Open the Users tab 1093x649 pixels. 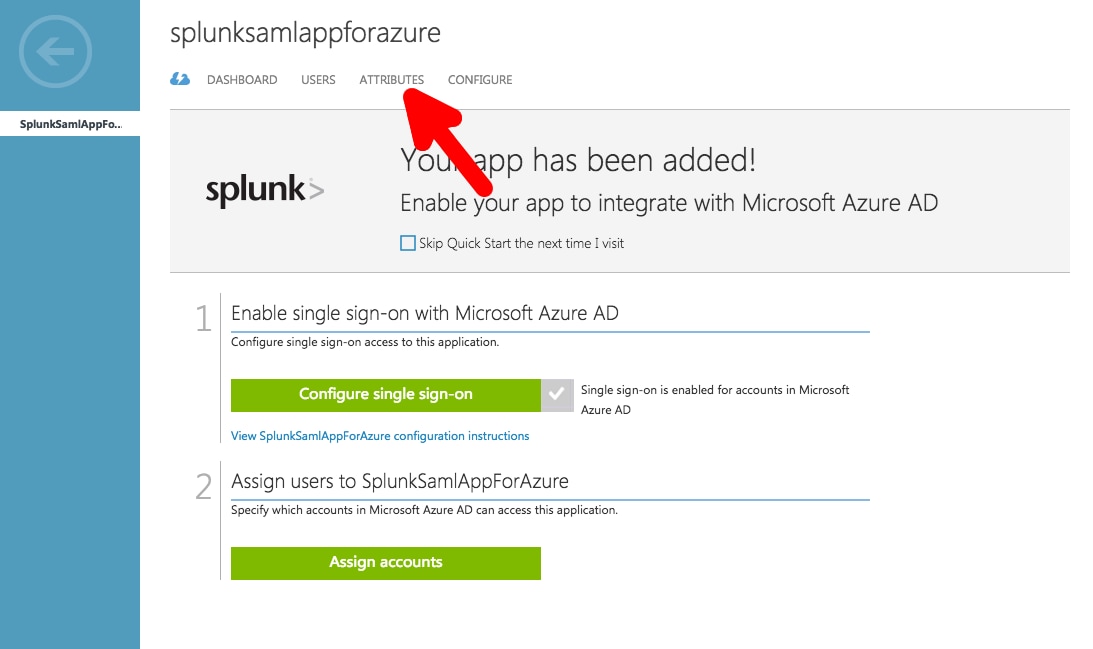(x=318, y=79)
